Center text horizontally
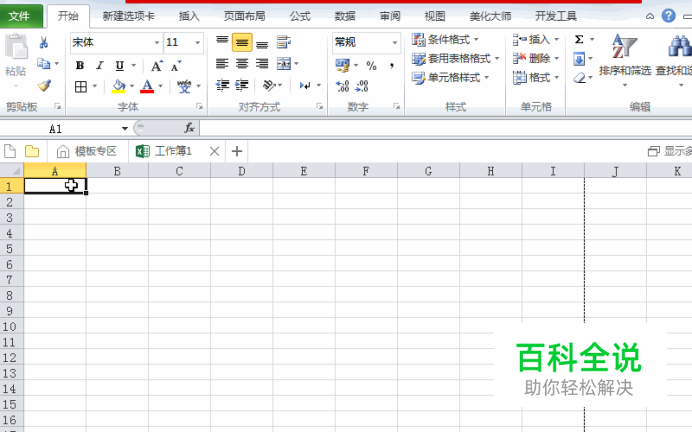Image resolution: width=692 pixels, height=432 pixels. pyautogui.click(x=242, y=64)
